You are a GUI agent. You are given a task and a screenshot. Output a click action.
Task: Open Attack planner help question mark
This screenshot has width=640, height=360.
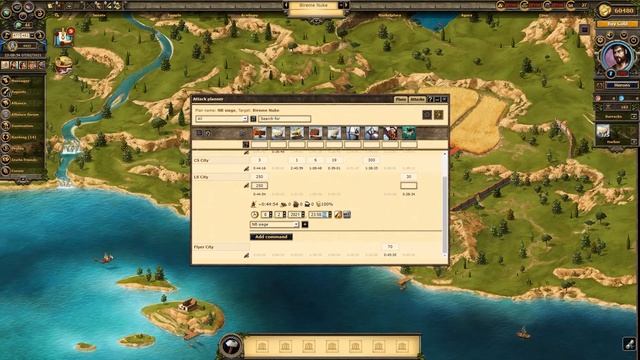(x=430, y=99)
